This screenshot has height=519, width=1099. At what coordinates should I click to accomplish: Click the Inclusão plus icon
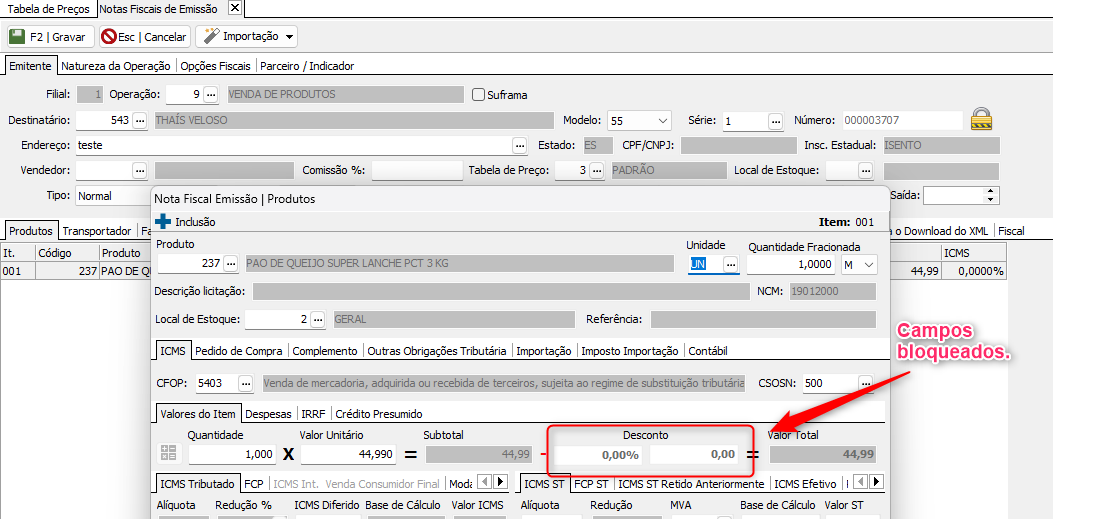pyautogui.click(x=163, y=221)
